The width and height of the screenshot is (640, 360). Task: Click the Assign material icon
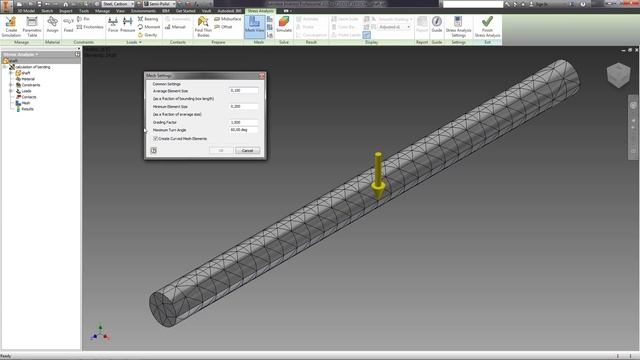pos(52,25)
